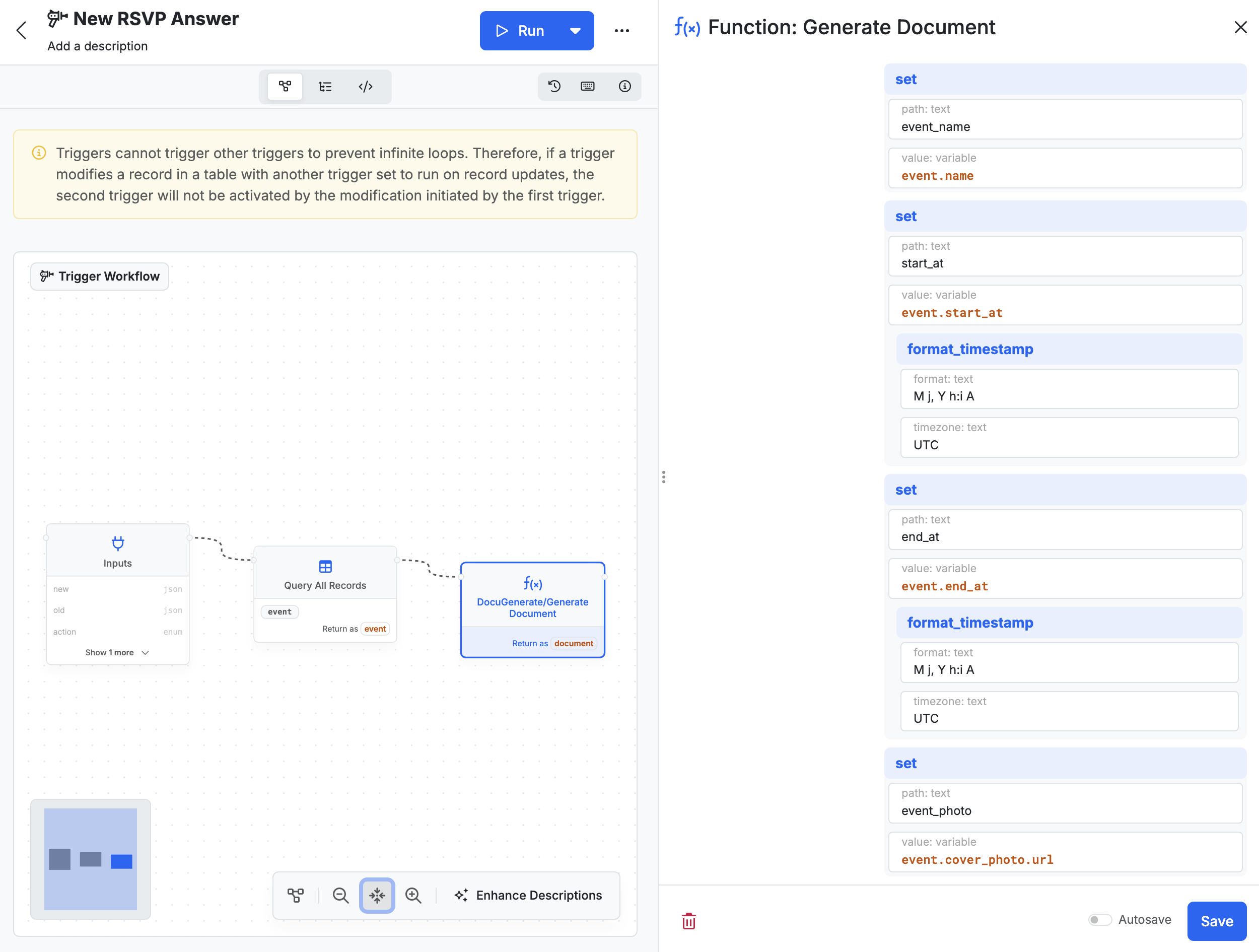This screenshot has height=952, width=1259.
Task: Click the event_name path text field
Action: (x=1064, y=126)
